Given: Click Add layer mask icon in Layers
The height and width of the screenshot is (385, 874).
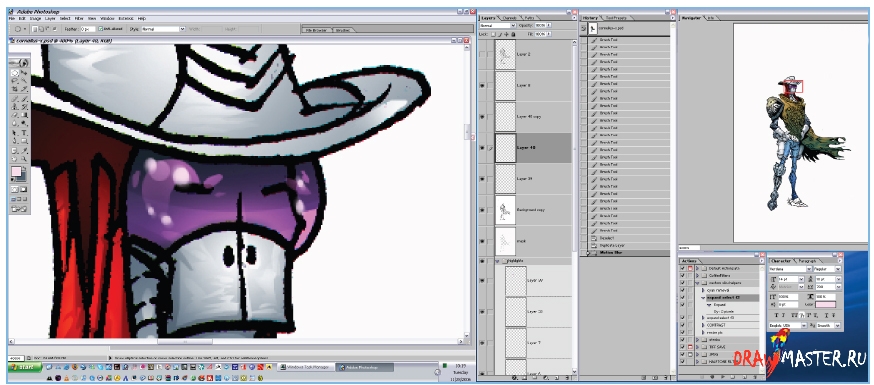Looking at the screenshot, I should (525, 377).
